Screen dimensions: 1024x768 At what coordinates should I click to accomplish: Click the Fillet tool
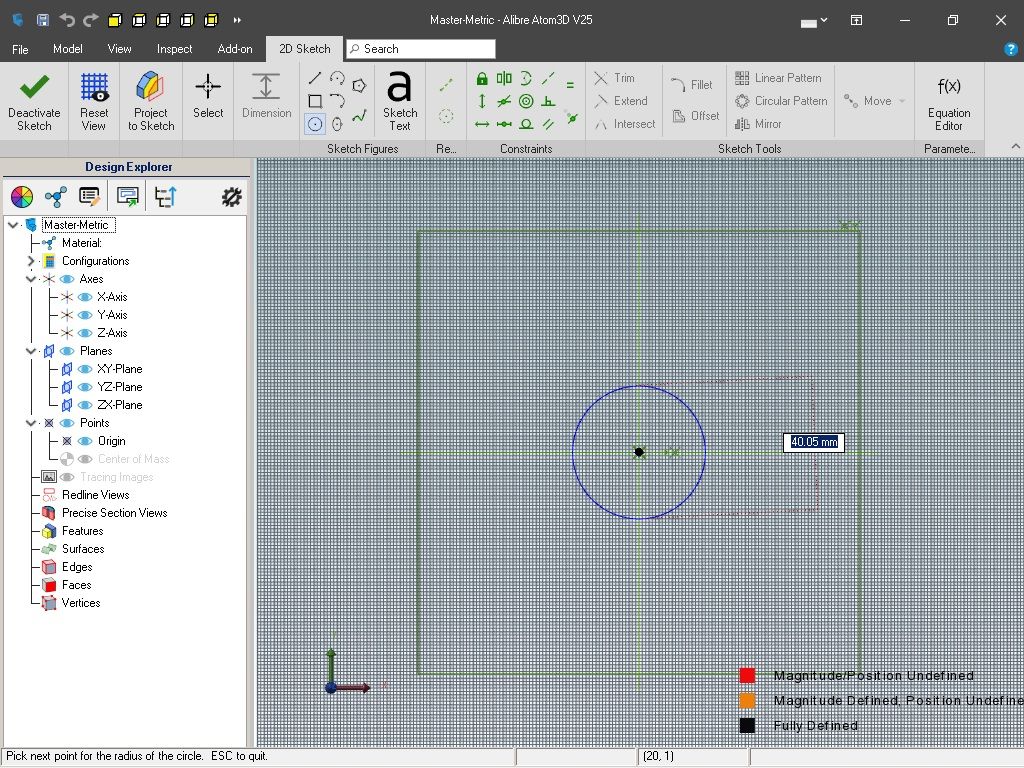692,85
